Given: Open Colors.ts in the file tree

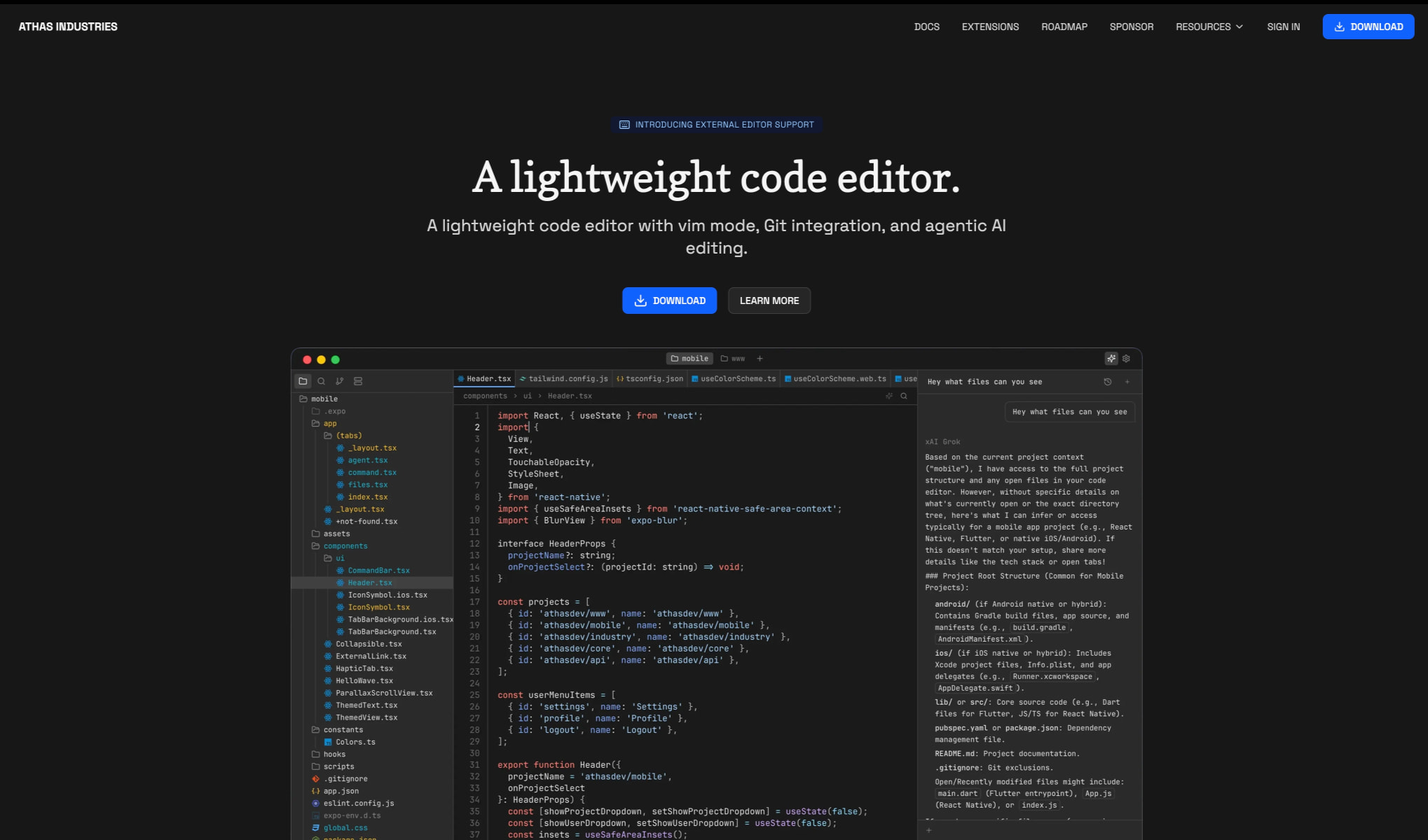Looking at the screenshot, I should click(349, 742).
